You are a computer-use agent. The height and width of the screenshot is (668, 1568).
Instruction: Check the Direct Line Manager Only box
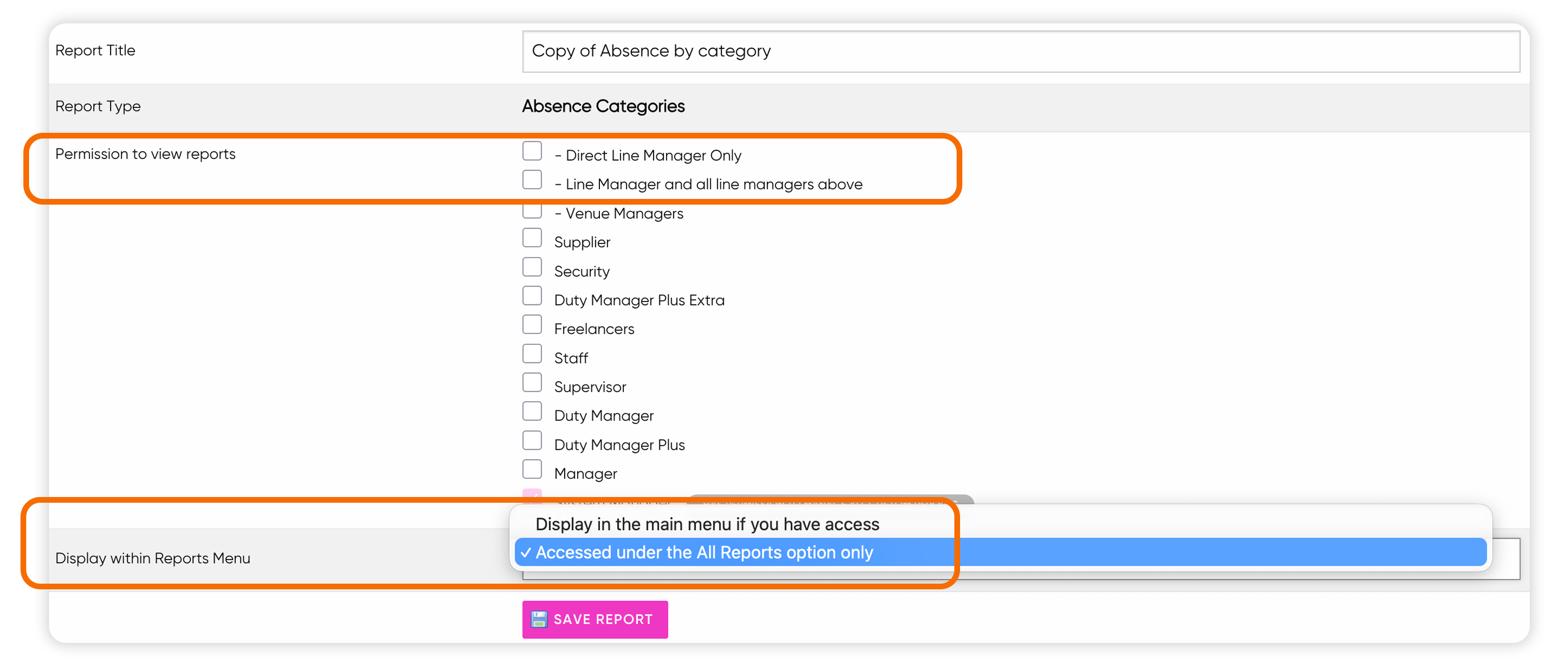pyautogui.click(x=532, y=150)
